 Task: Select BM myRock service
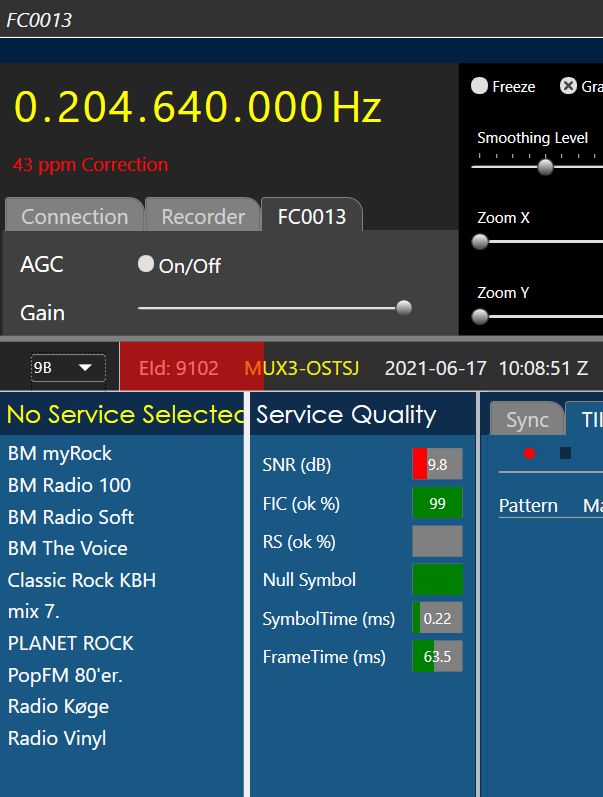[60, 453]
